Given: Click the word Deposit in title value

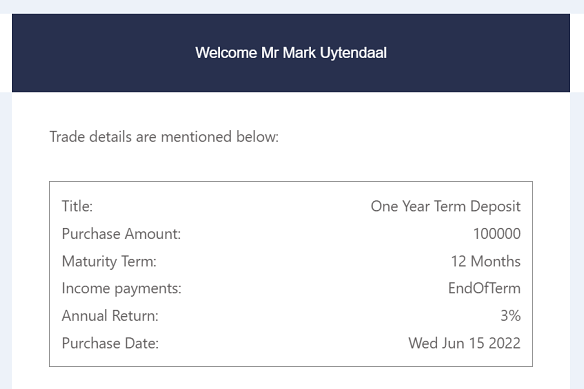Looking at the screenshot, I should coord(495,206).
